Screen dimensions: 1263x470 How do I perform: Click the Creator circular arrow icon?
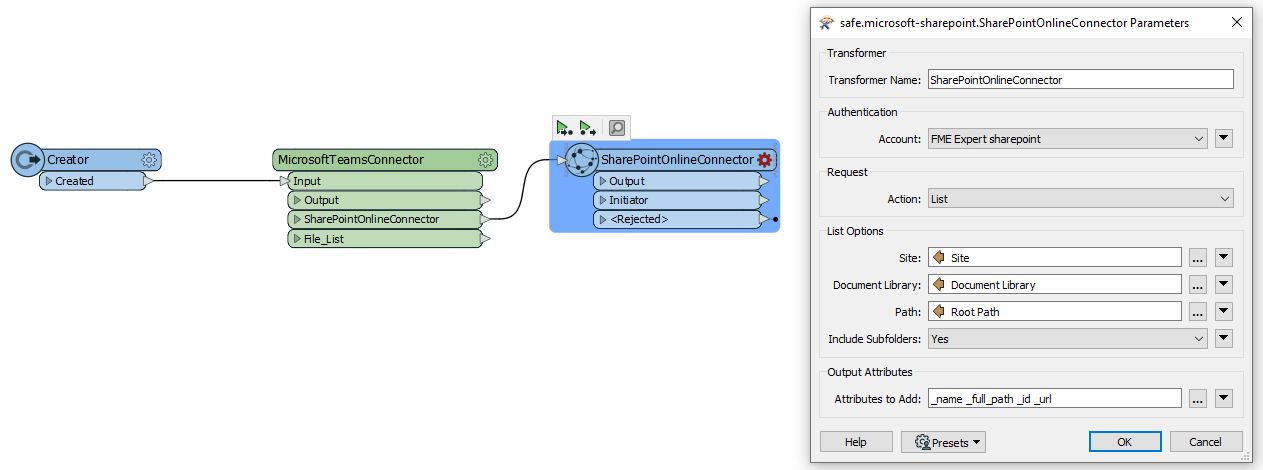point(28,160)
